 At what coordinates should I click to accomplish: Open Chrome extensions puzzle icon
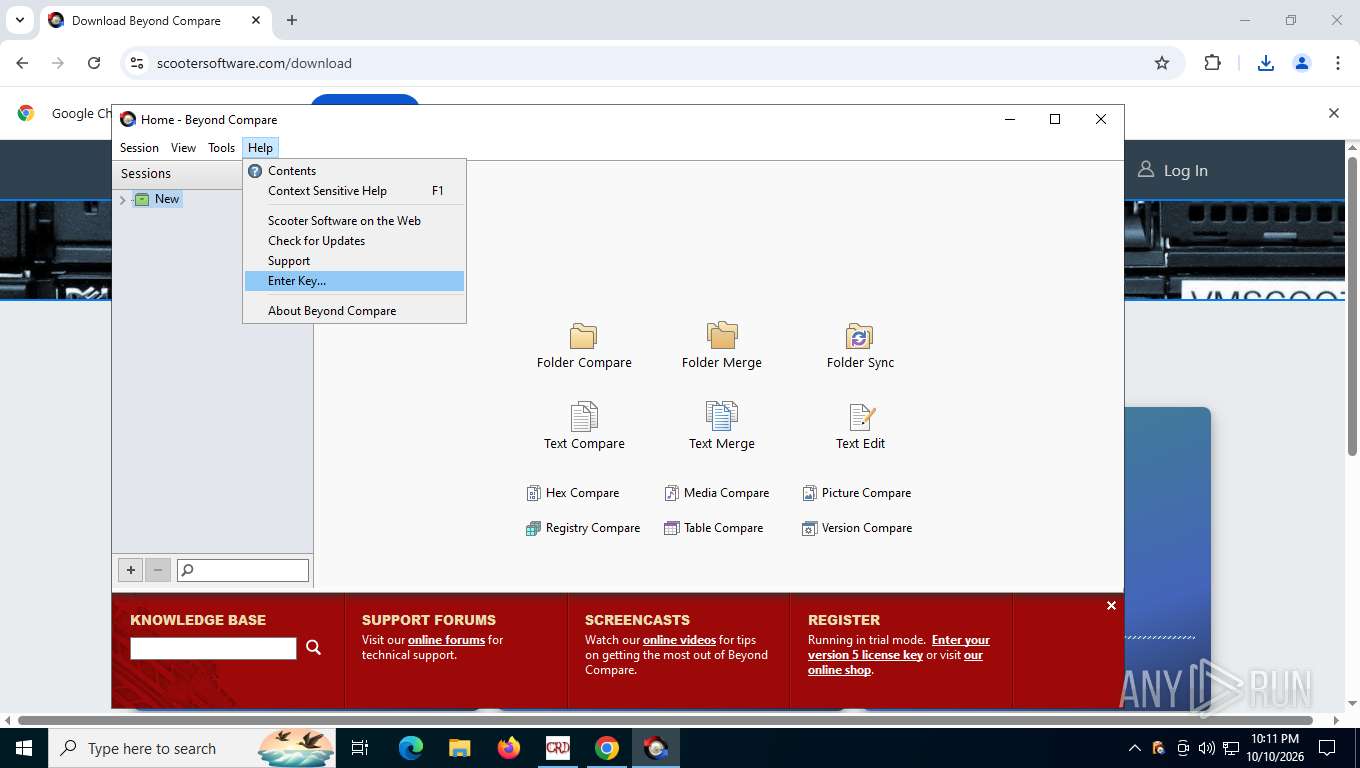point(1212,63)
